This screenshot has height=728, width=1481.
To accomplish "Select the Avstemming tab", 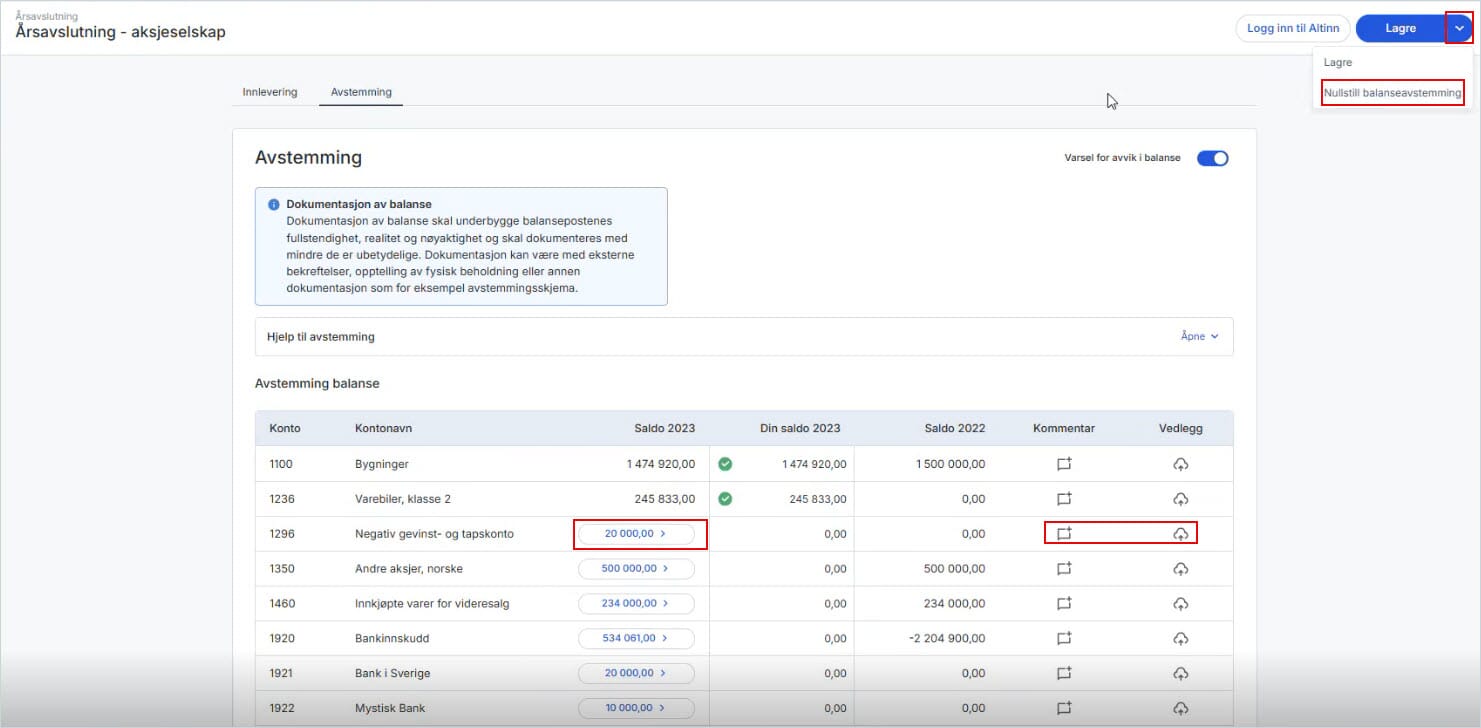I will tap(361, 92).
